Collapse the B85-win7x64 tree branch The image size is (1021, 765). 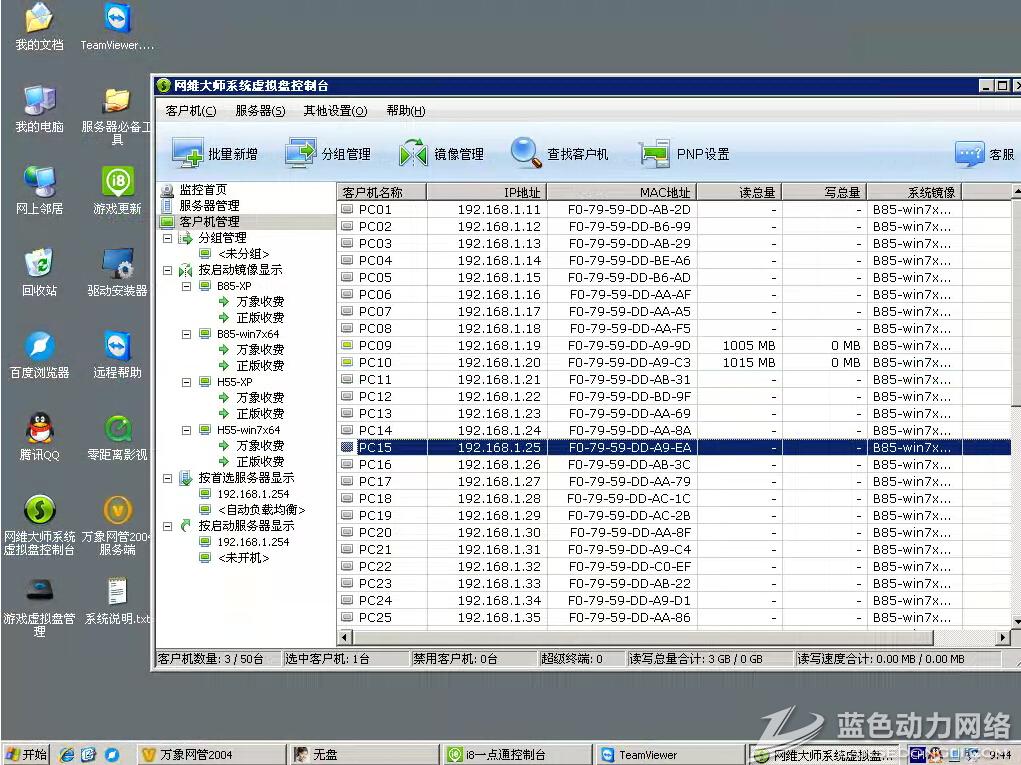[x=187, y=334]
